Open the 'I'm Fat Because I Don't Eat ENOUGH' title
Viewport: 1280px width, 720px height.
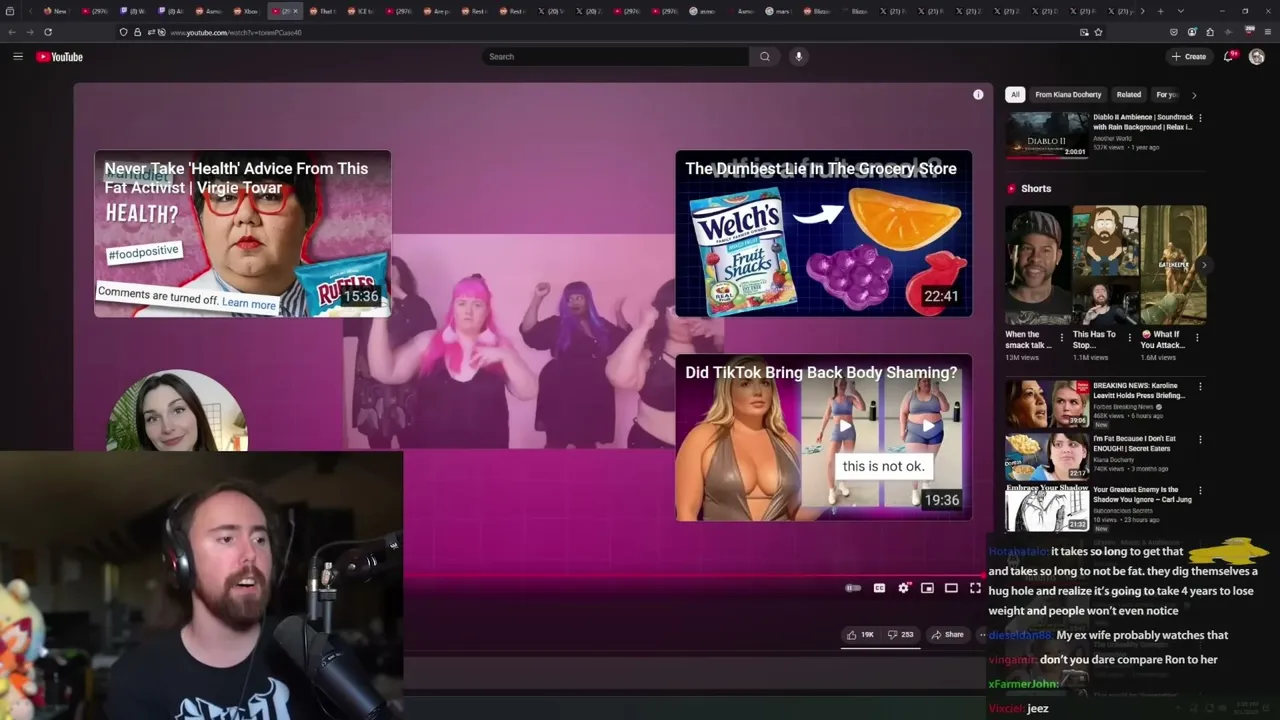coord(1134,444)
